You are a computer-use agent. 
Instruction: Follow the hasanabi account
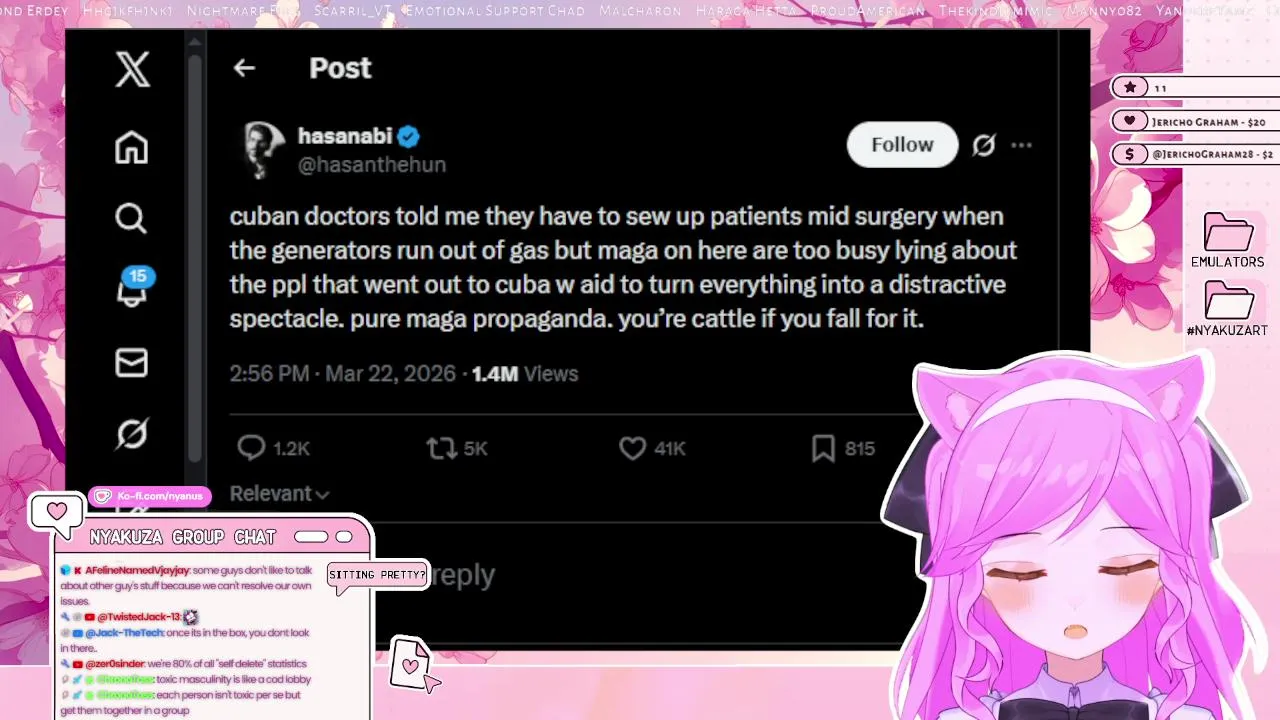coord(902,145)
